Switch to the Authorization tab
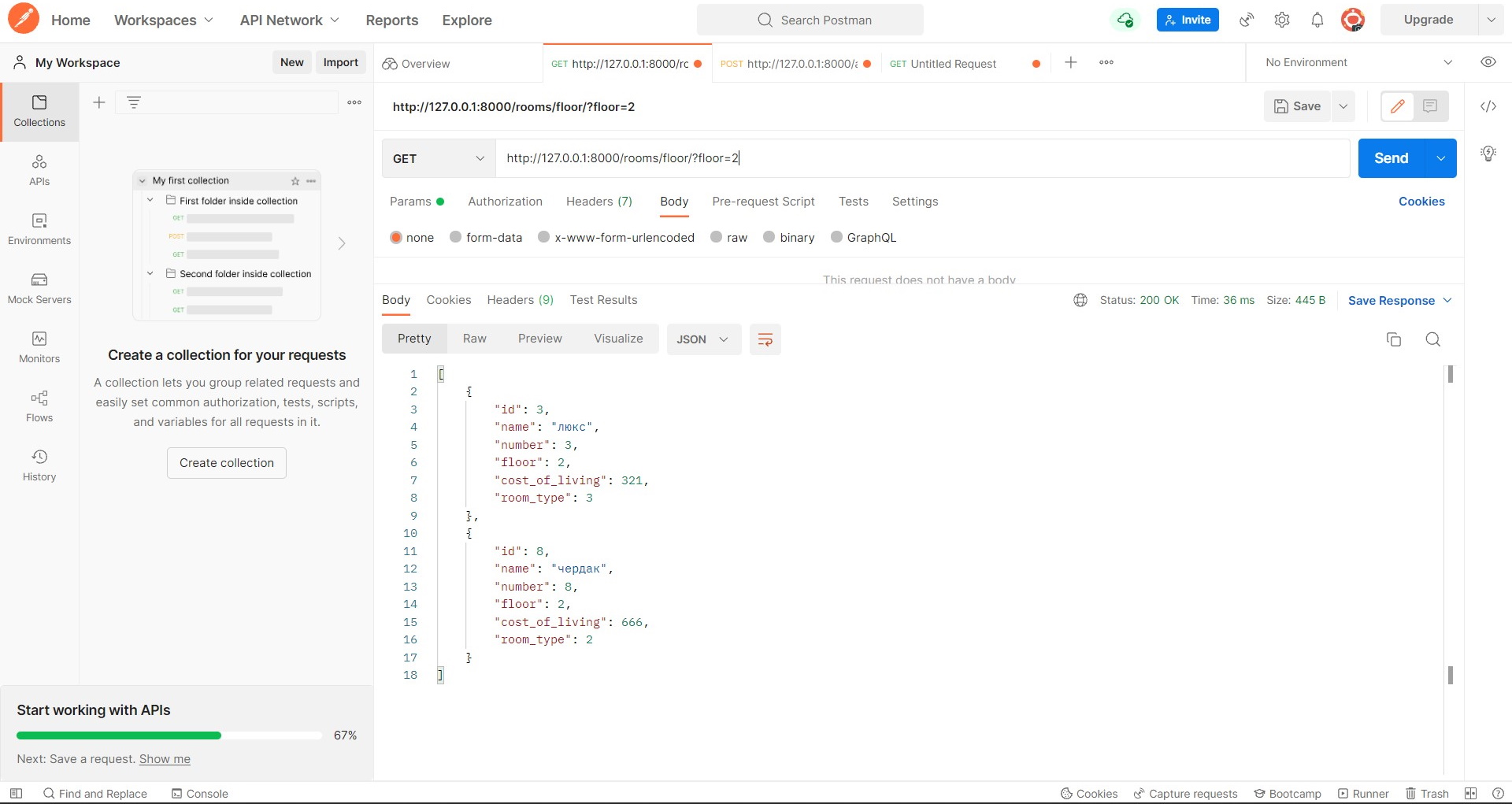 [x=505, y=202]
